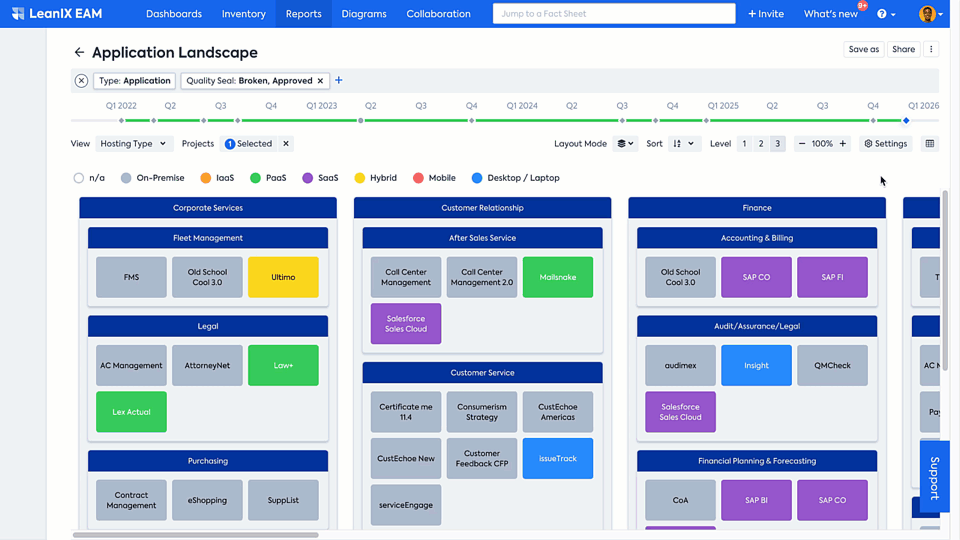This screenshot has height=540, width=960.
Task: Toggle the Mobile legend item
Action: tap(434, 178)
